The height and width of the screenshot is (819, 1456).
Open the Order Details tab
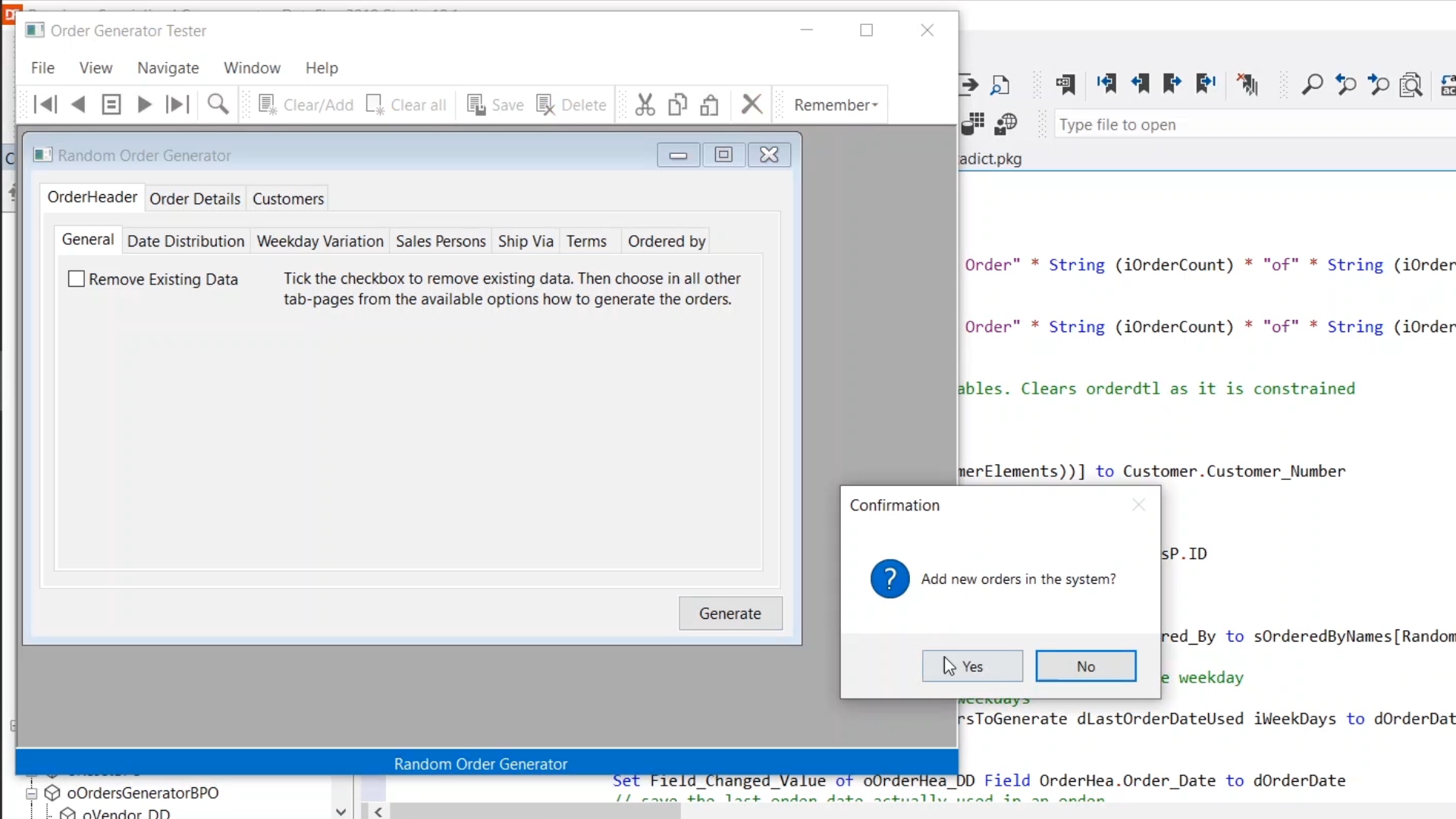tap(195, 199)
